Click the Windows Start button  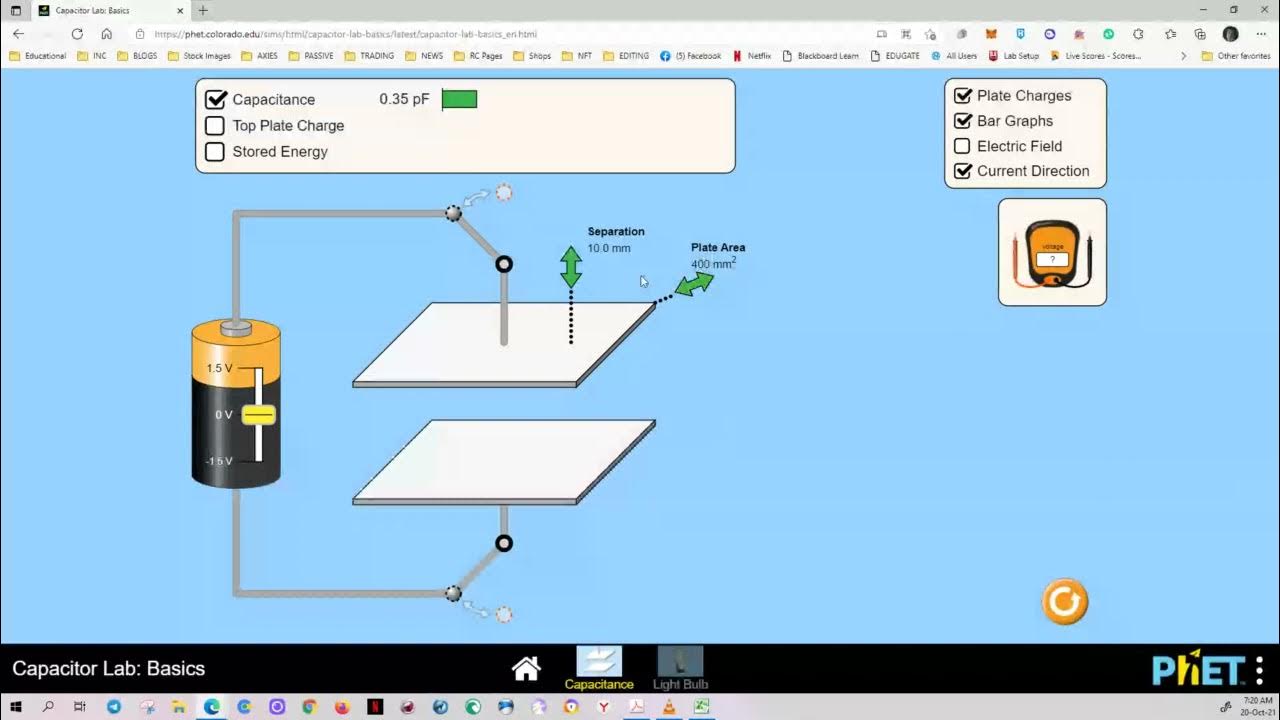[x=15, y=707]
